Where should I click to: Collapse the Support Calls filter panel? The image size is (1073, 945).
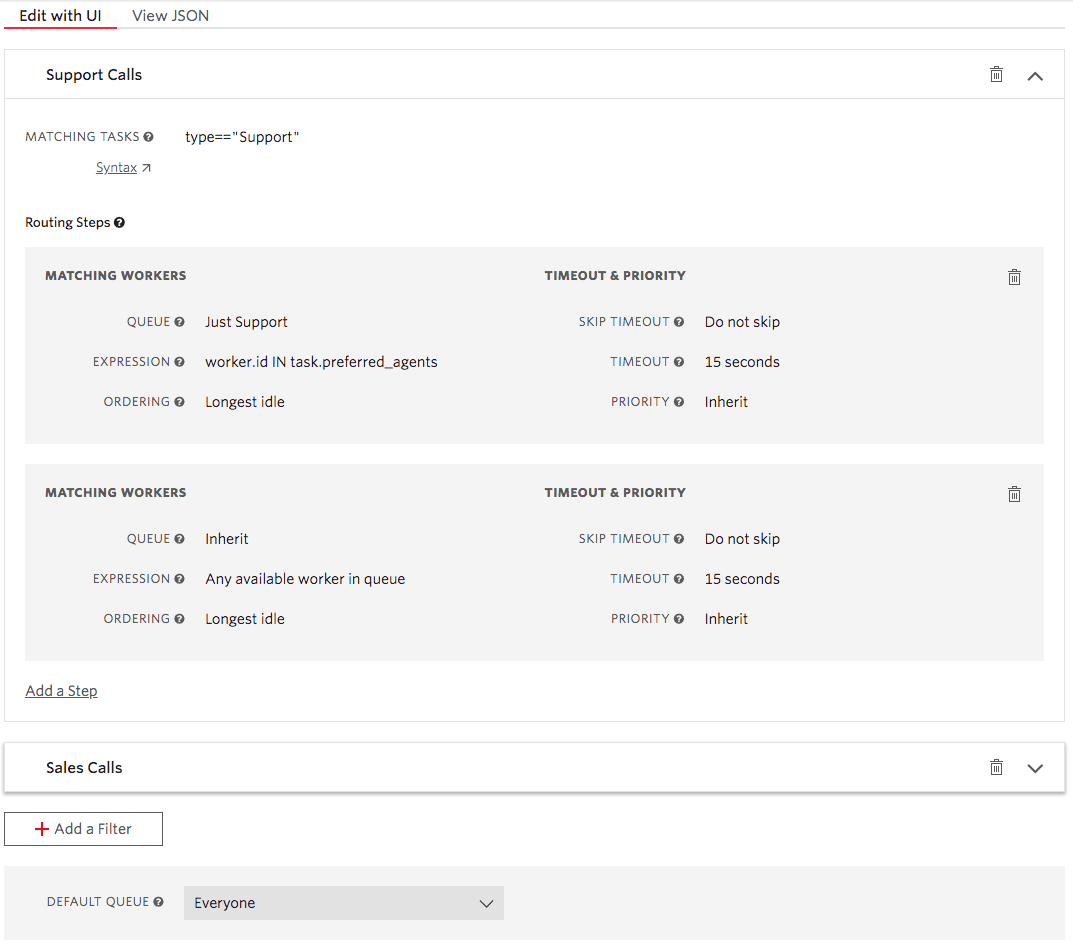coord(1035,74)
